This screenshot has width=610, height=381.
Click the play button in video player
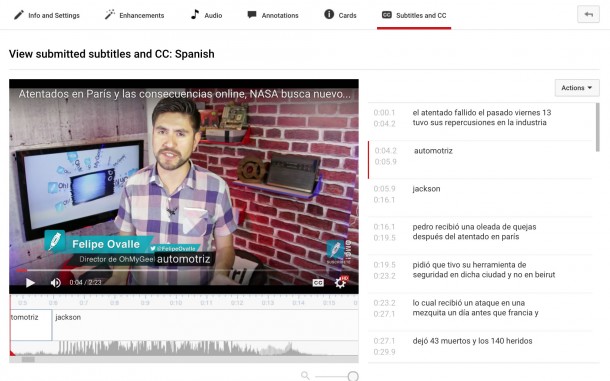click(x=30, y=283)
